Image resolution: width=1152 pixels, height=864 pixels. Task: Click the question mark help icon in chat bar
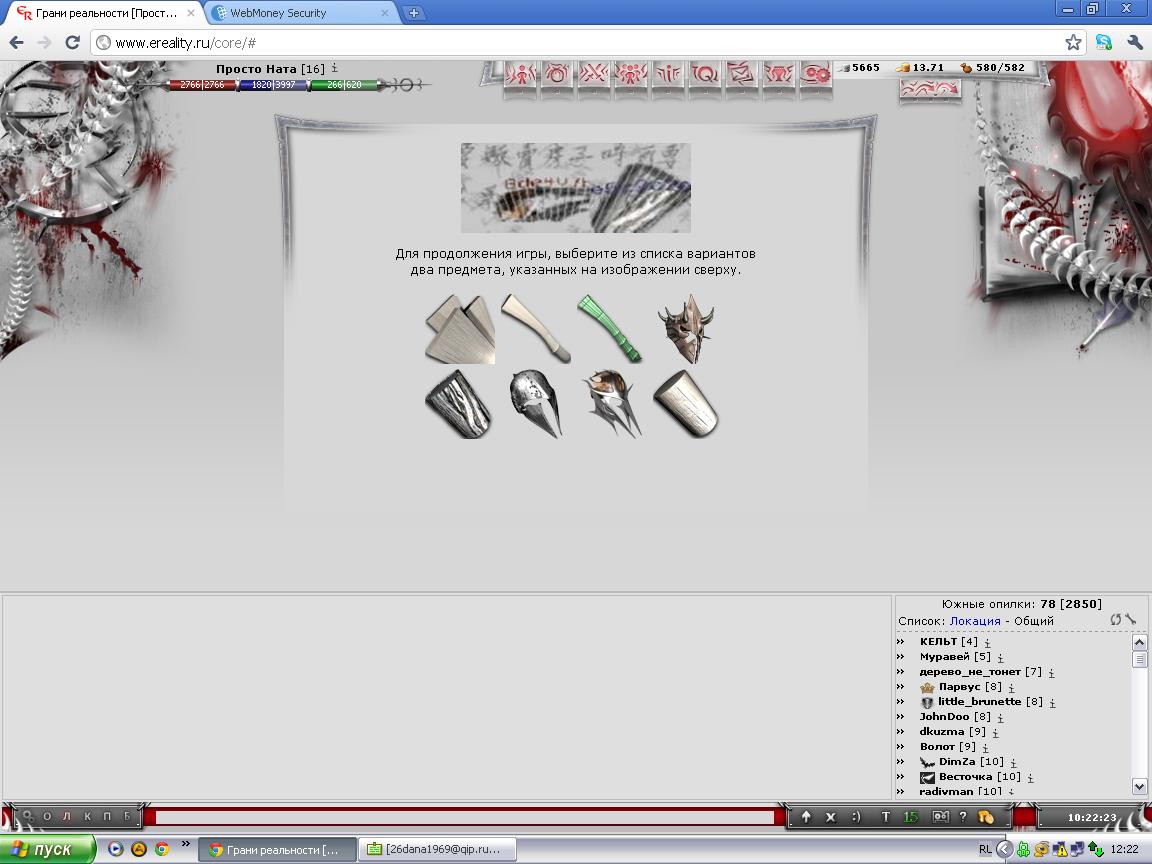[963, 817]
